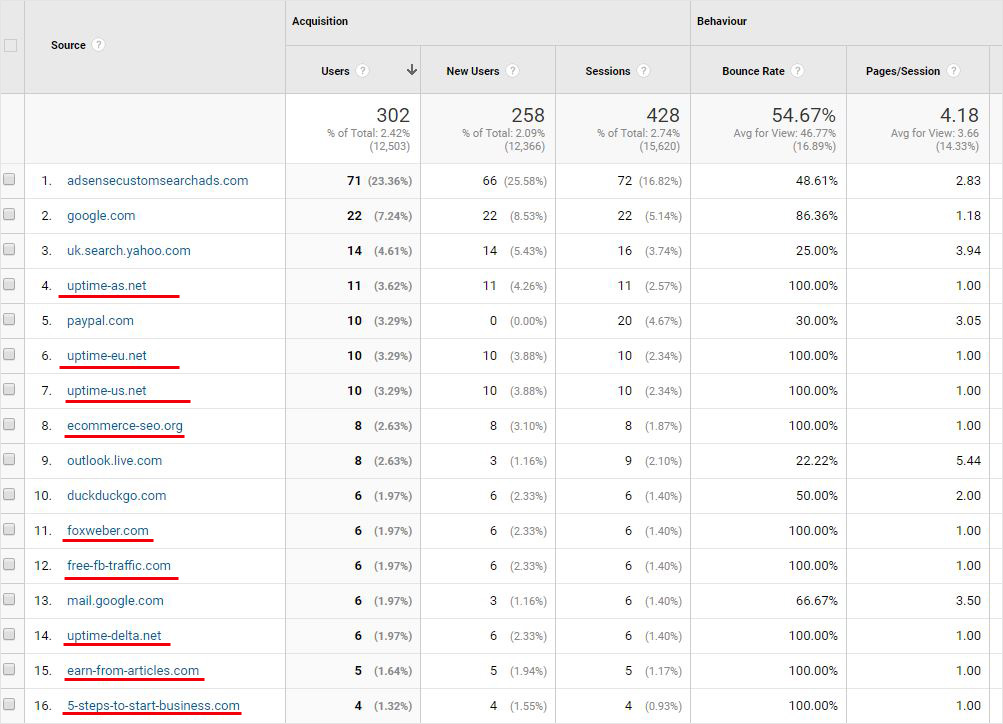Click the outlook.live.com source link
The image size is (1003, 724).
115,460
